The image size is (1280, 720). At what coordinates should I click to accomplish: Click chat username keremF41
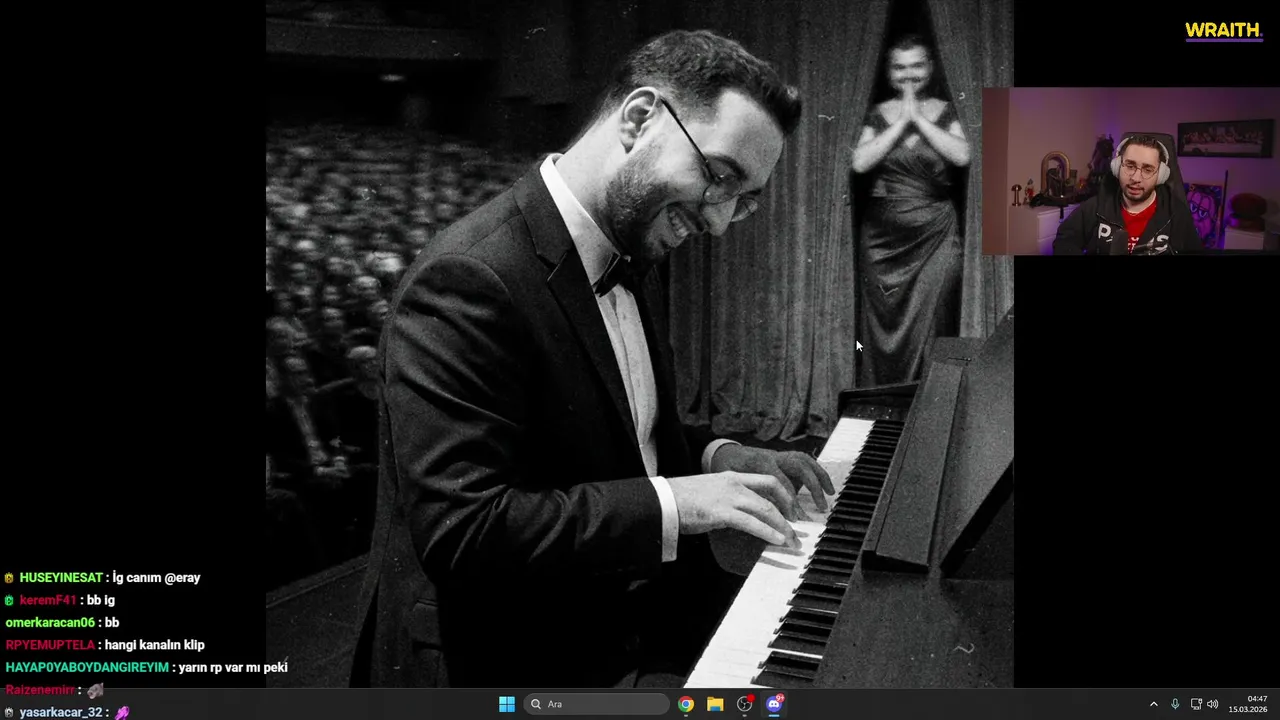pyautogui.click(x=48, y=600)
